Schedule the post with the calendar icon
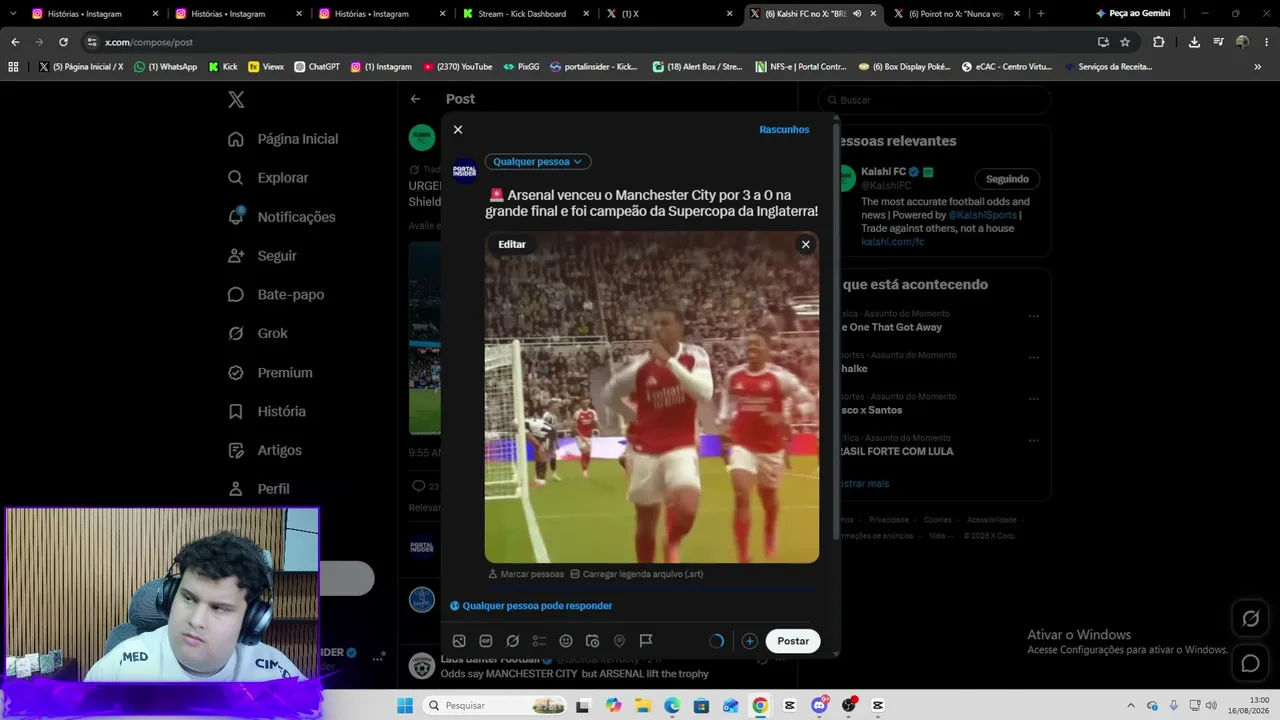 (x=592, y=641)
